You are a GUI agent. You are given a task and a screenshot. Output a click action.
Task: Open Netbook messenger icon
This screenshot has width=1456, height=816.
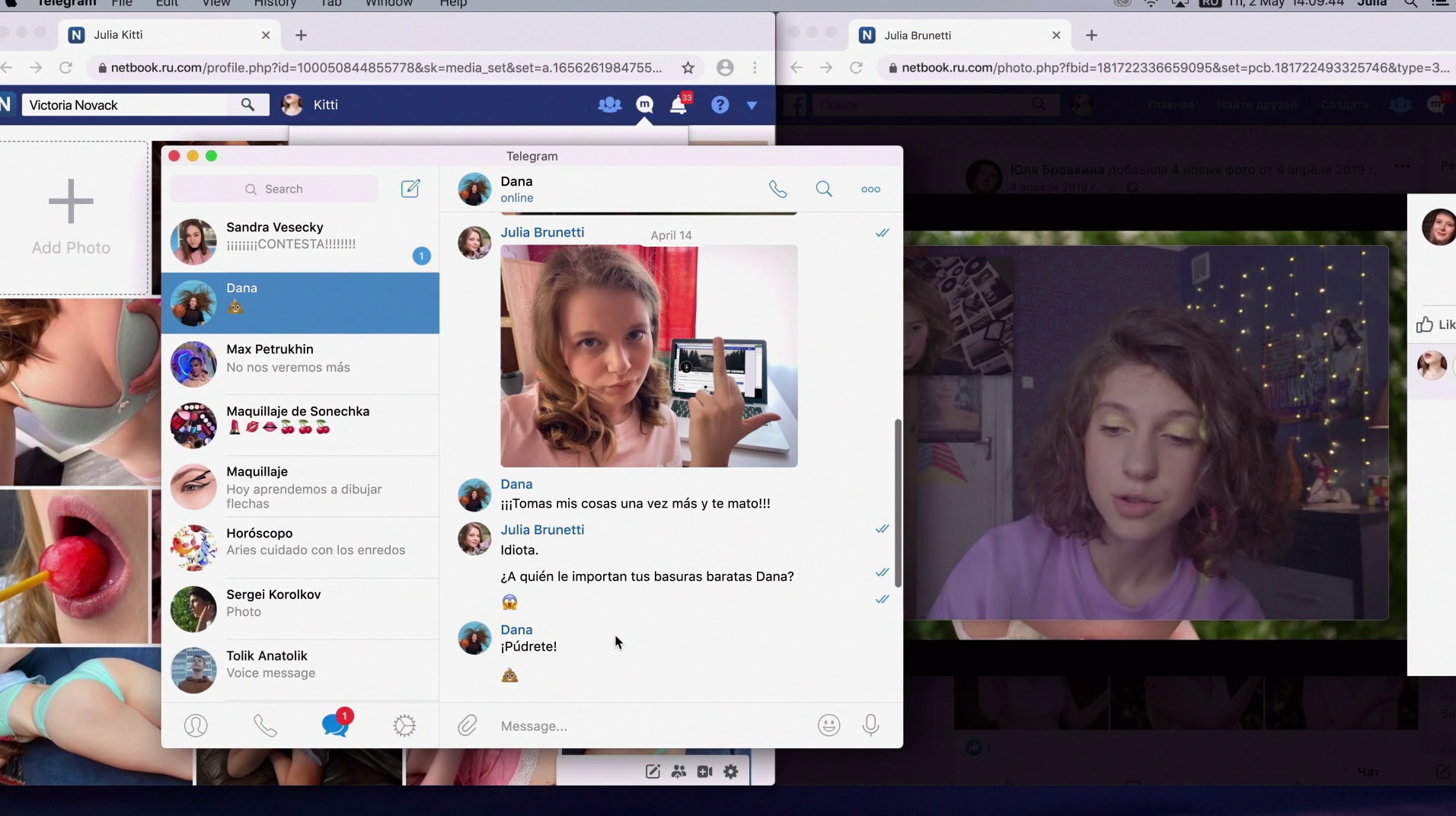point(644,105)
